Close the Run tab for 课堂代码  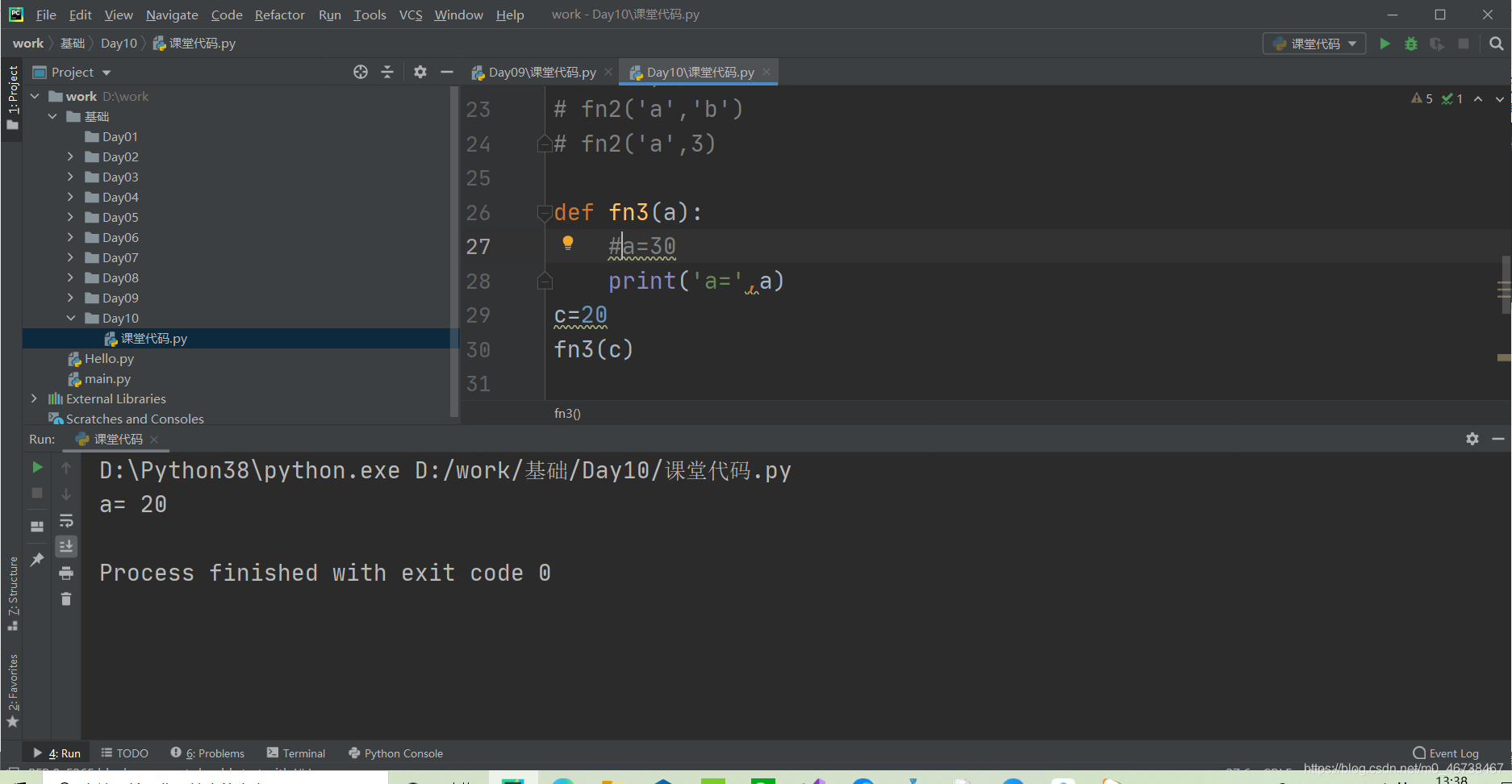(154, 439)
